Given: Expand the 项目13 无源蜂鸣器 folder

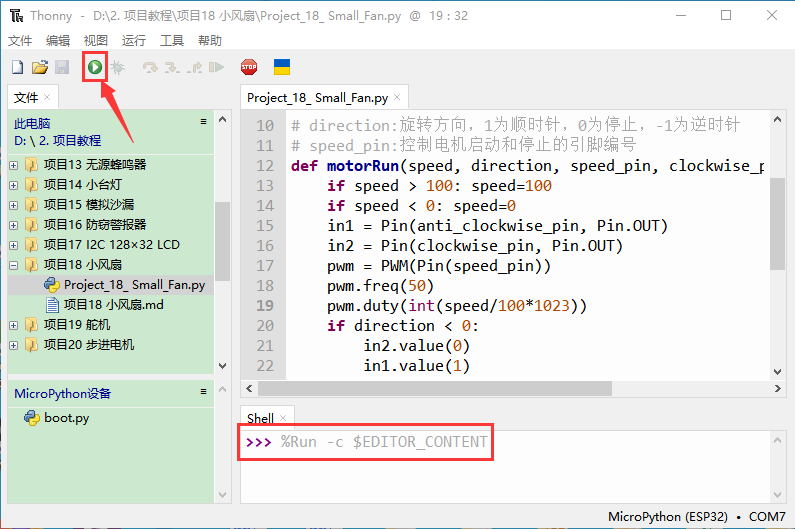Looking at the screenshot, I should point(14,165).
